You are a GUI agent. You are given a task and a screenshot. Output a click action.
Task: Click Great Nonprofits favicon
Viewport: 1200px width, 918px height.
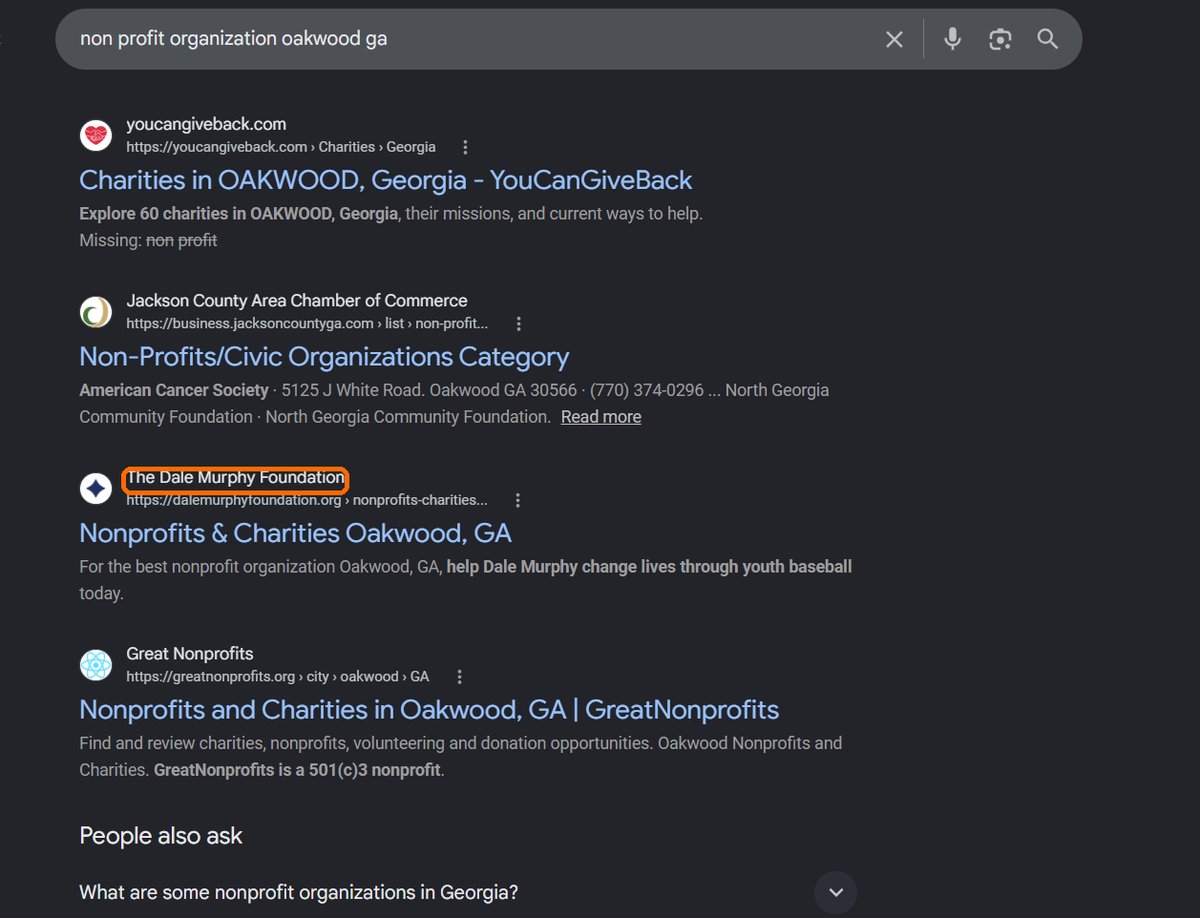(96, 665)
